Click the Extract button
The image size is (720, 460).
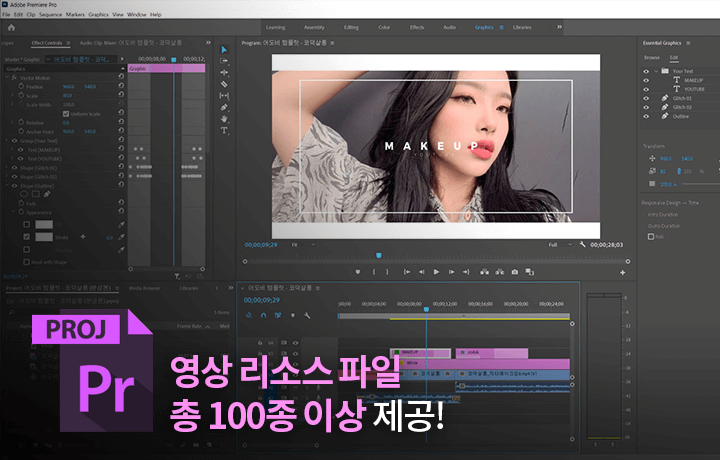(500, 272)
